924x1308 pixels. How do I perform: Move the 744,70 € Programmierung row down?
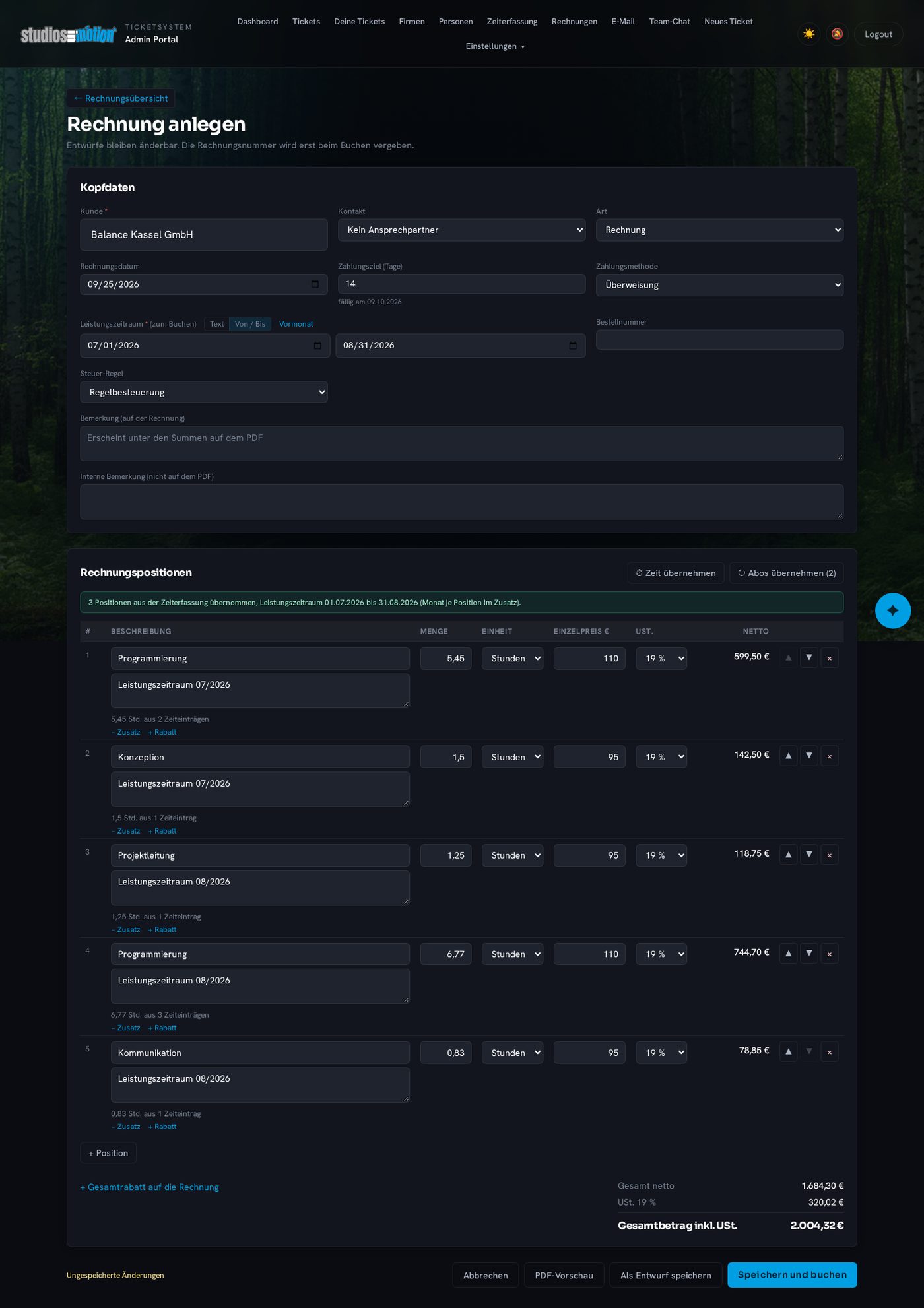tap(809, 953)
